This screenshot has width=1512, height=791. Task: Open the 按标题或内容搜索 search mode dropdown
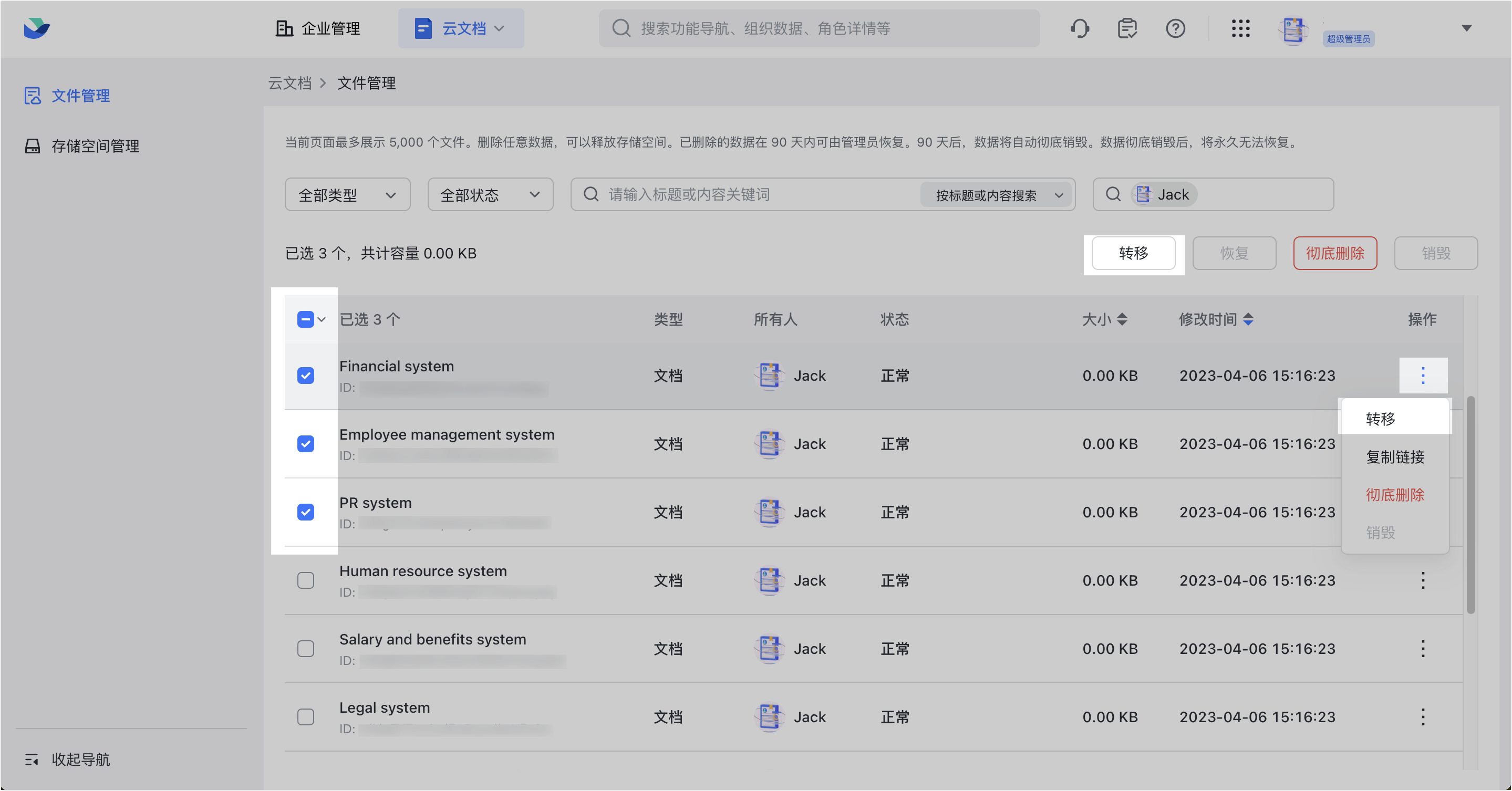click(996, 195)
